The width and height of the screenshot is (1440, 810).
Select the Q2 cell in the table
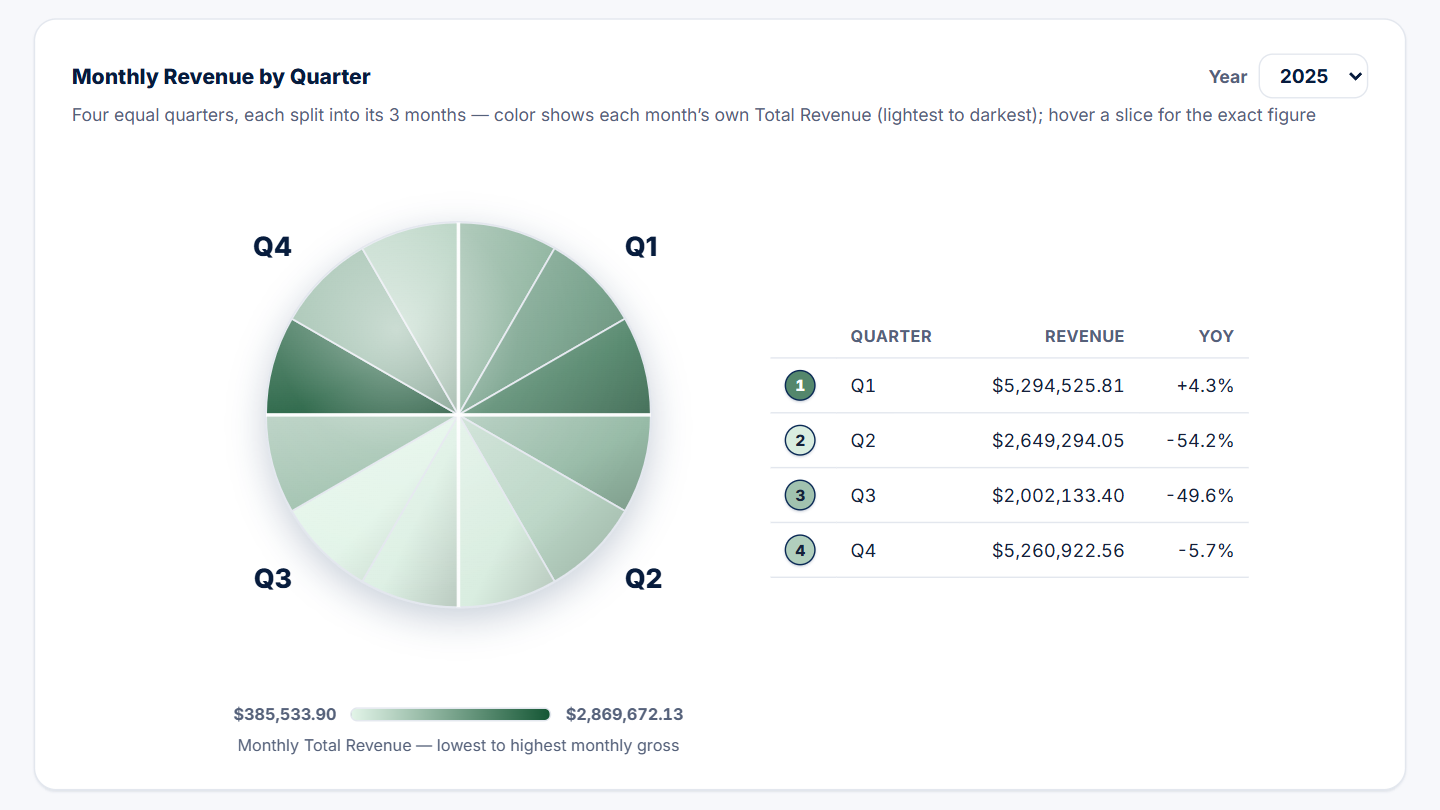click(863, 440)
